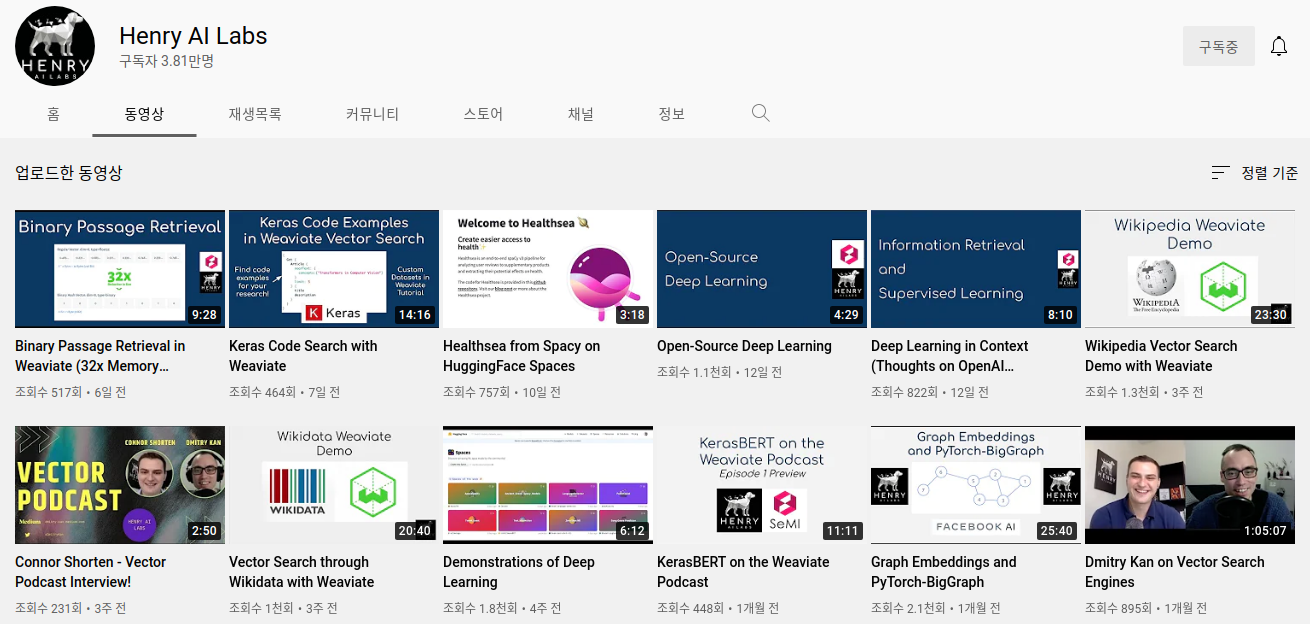Go to the 커뮤니티 tab
Image resolution: width=1310 pixels, height=624 pixels.
[x=372, y=114]
